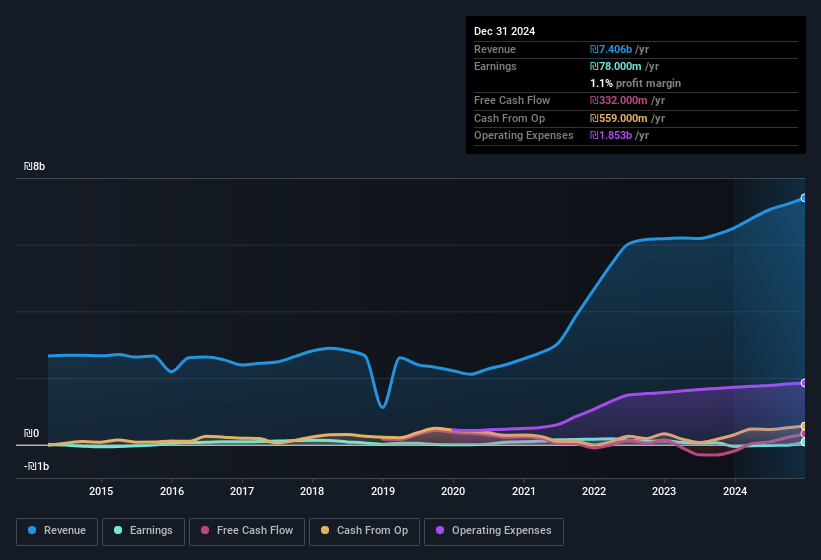Click the 1.1% profit margin text
Image resolution: width=821 pixels, height=560 pixels.
[x=636, y=83]
